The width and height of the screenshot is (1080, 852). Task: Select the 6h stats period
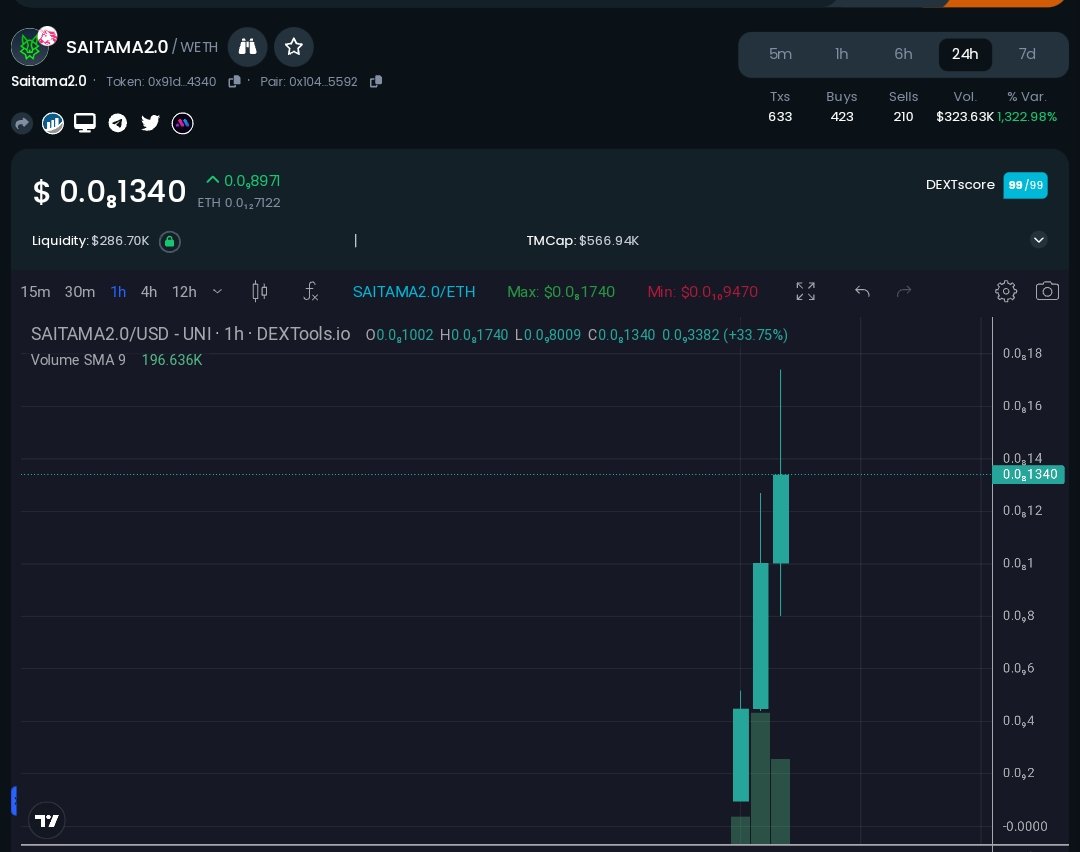click(x=903, y=54)
